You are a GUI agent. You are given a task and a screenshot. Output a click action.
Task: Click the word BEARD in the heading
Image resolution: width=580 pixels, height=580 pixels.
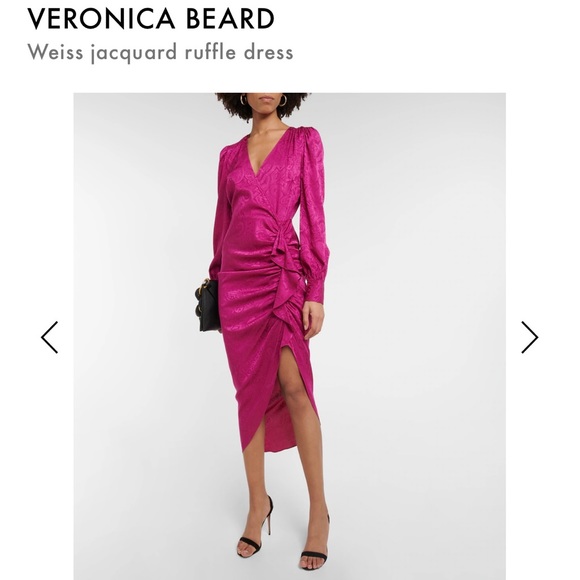click(230, 18)
